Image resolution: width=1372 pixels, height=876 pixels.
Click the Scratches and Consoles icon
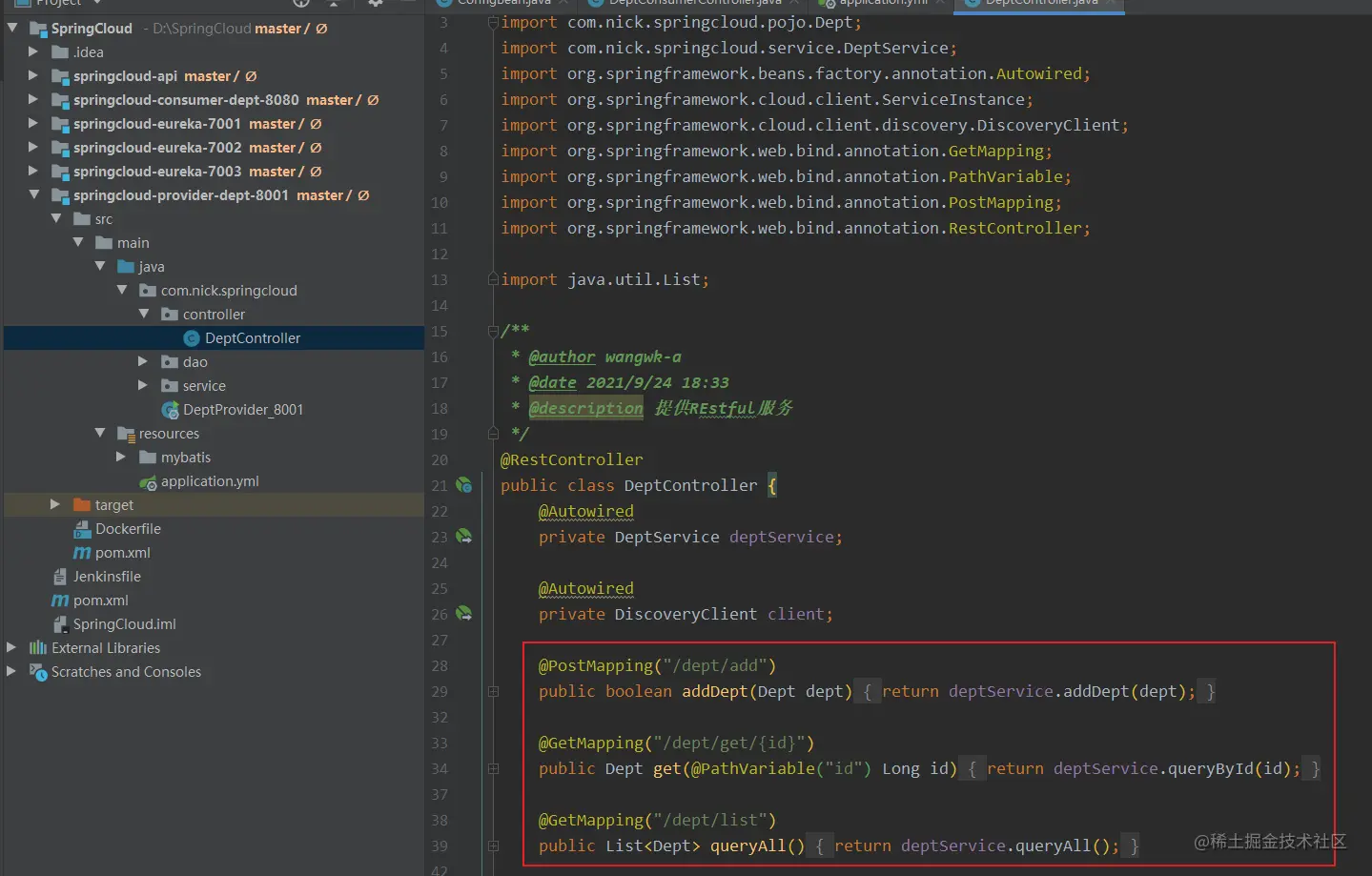[x=38, y=672]
